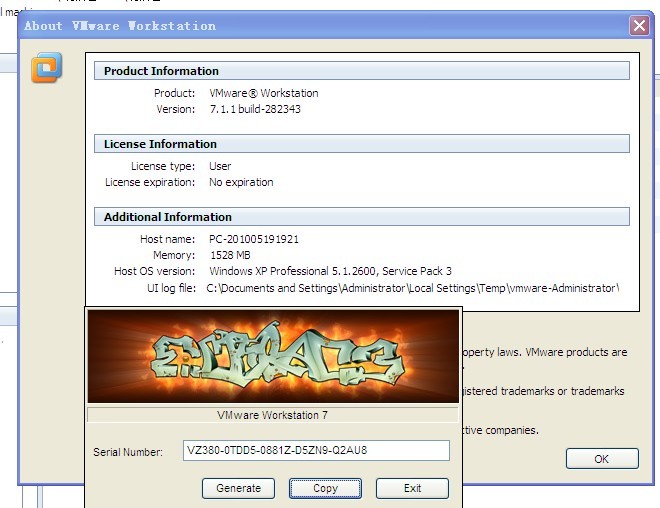Click the UI log file path

pyautogui.click(x=412, y=288)
